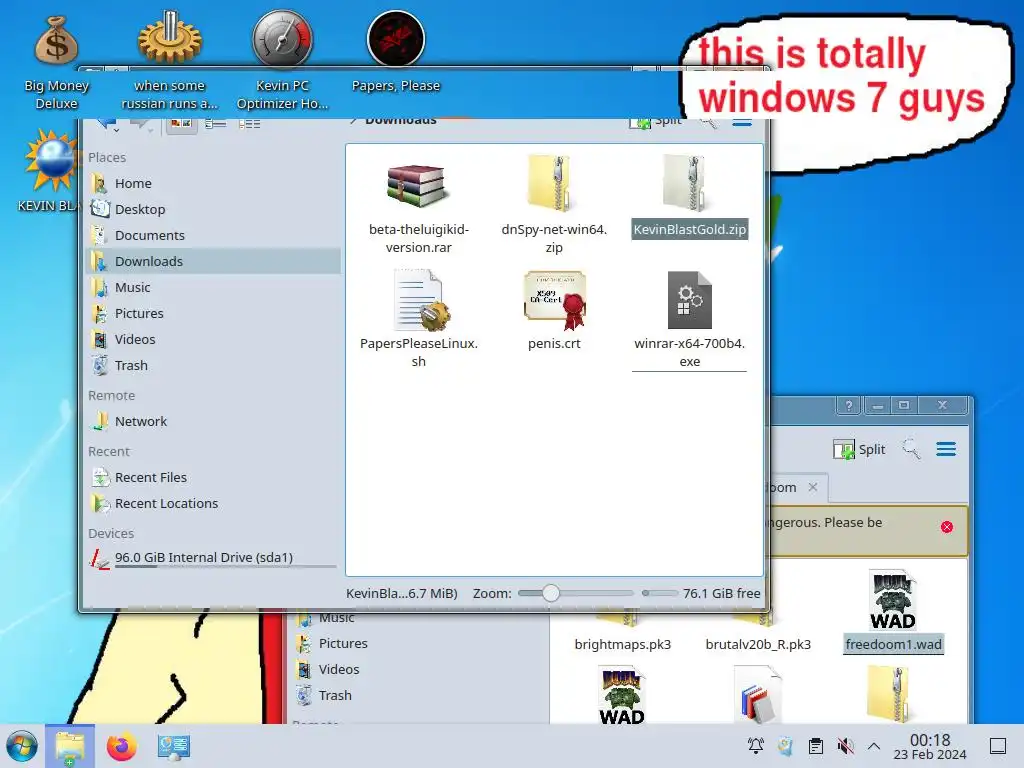Open Videos in the front window Places
The width and height of the screenshot is (1024, 768).
point(213,340)
